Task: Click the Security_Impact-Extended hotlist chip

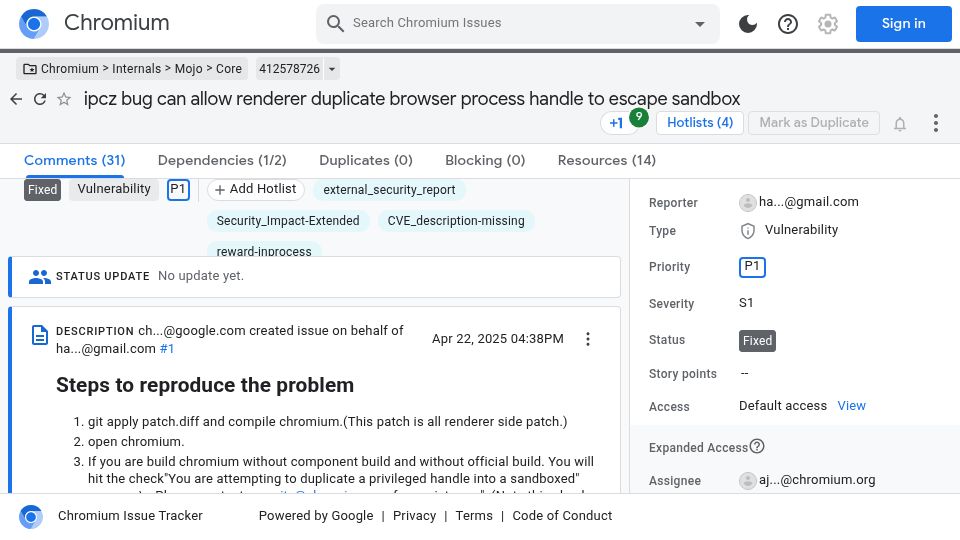Action: point(288,220)
